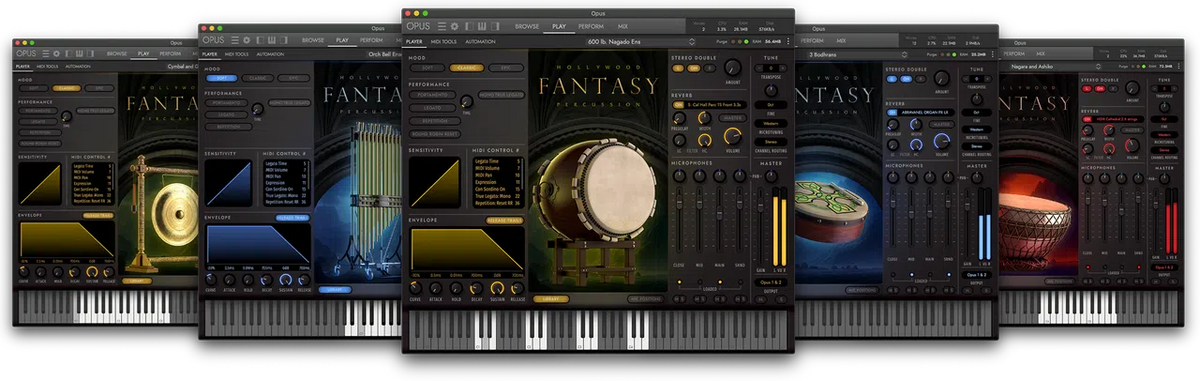This screenshot has height=381, width=1200.
Task: Move the Close microphone fader
Action: [679, 202]
